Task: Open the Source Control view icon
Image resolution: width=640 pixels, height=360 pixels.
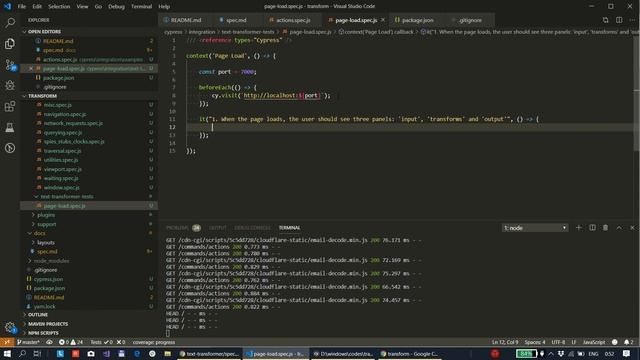Action: coord(10,65)
